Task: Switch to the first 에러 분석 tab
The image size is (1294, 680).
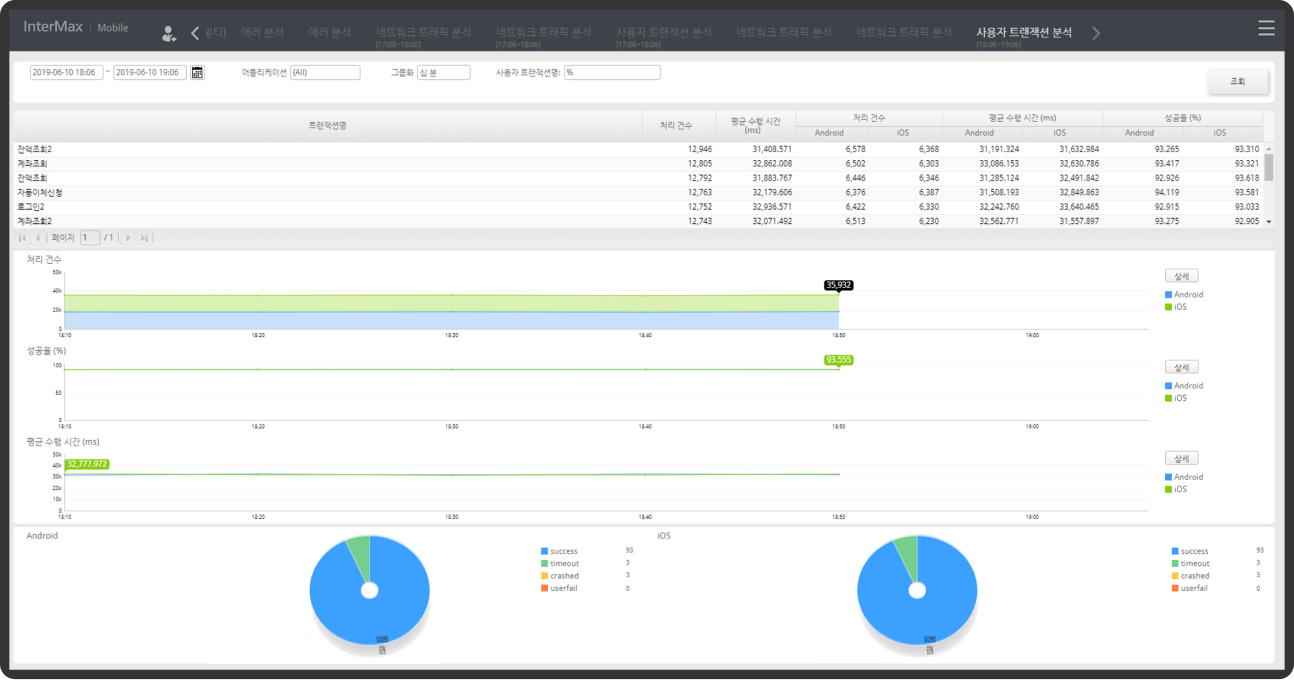Action: click(x=262, y=33)
